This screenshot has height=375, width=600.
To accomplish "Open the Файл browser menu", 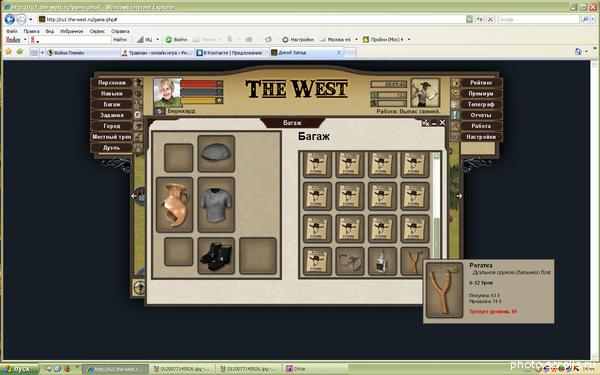I will click(x=12, y=31).
